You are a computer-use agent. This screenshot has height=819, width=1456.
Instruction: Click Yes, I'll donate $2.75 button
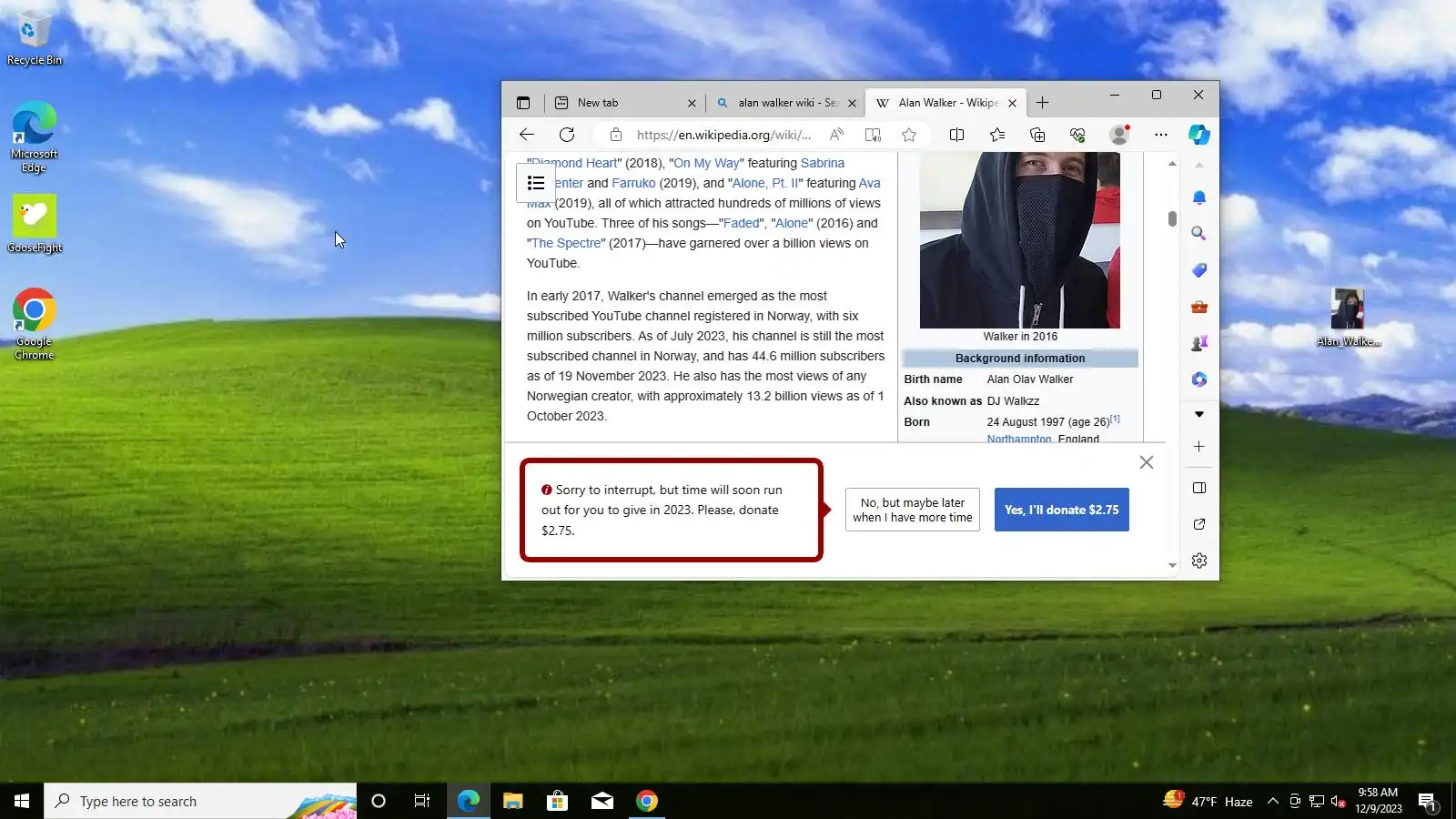click(x=1062, y=510)
